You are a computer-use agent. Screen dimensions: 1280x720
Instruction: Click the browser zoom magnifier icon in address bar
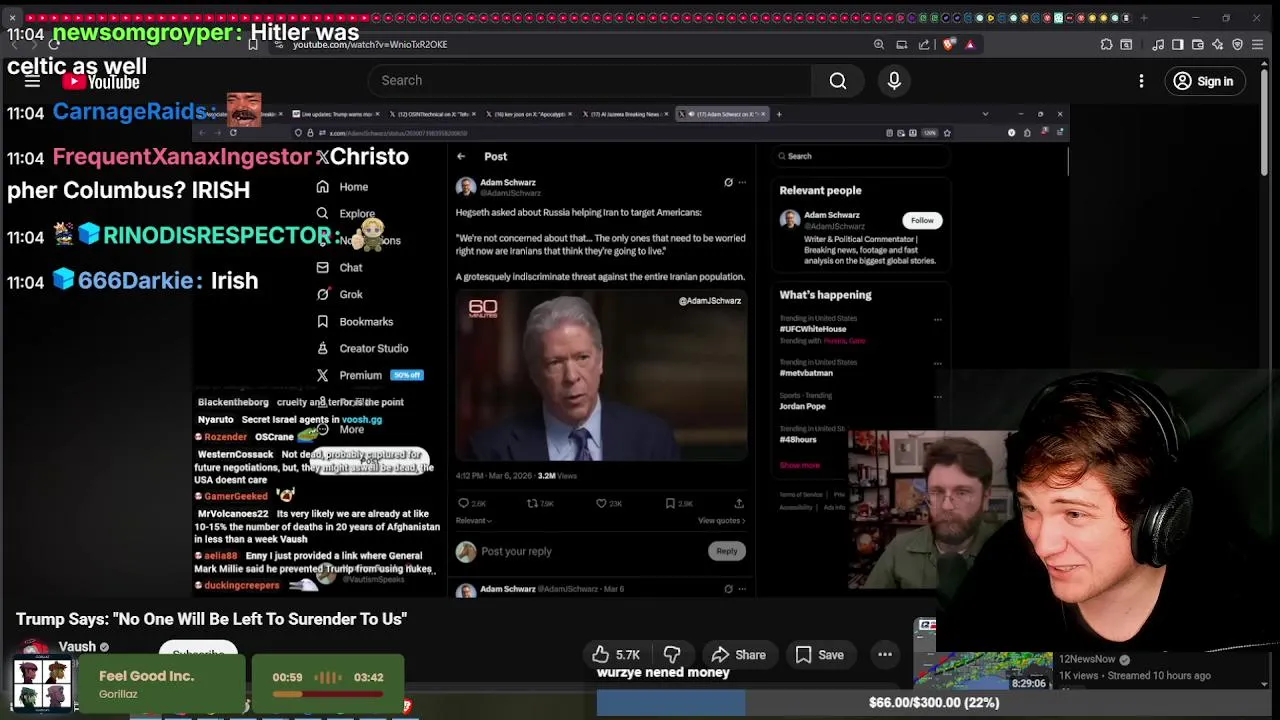click(x=879, y=44)
